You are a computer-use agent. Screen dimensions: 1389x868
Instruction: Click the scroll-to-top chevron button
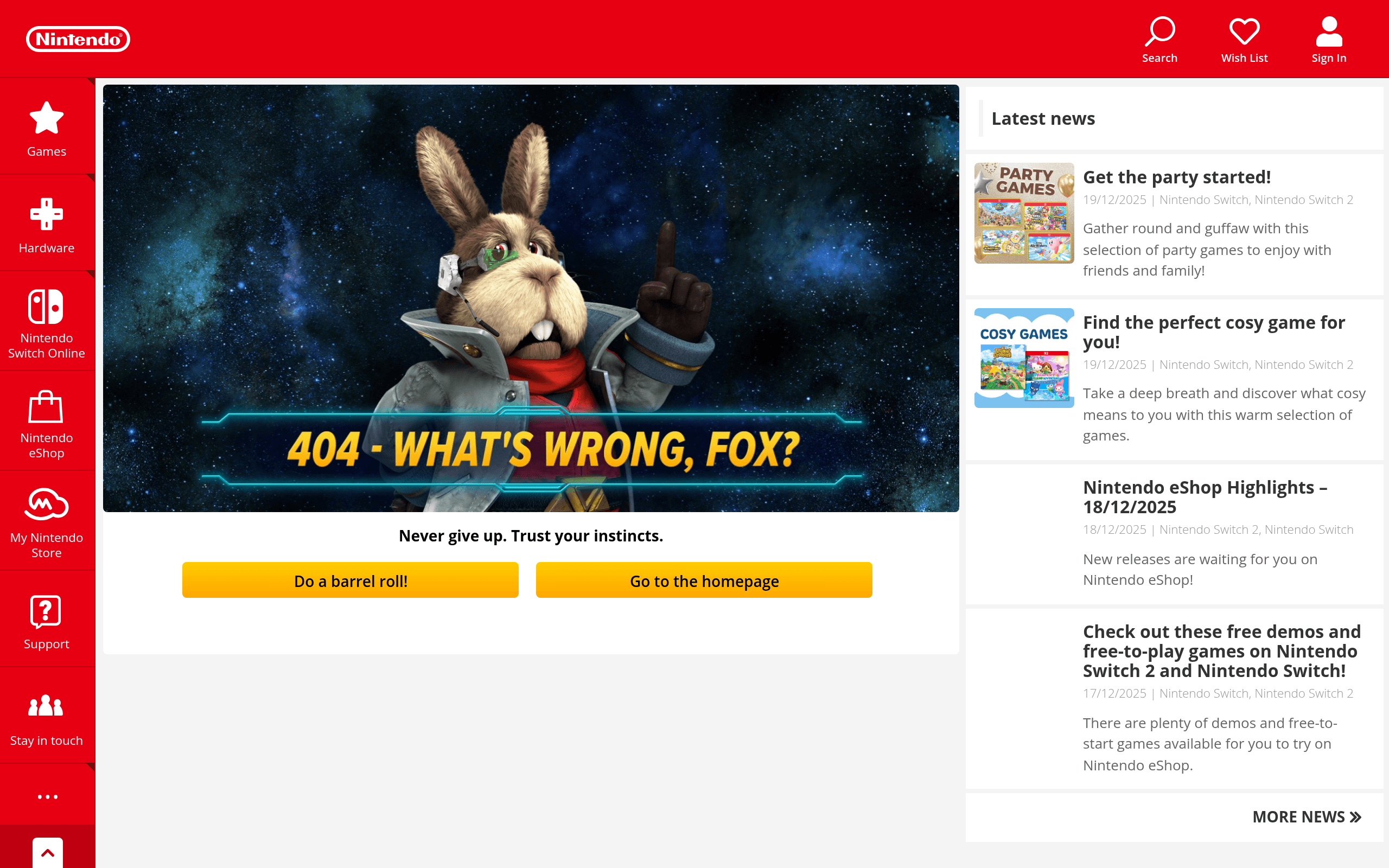tap(48, 853)
